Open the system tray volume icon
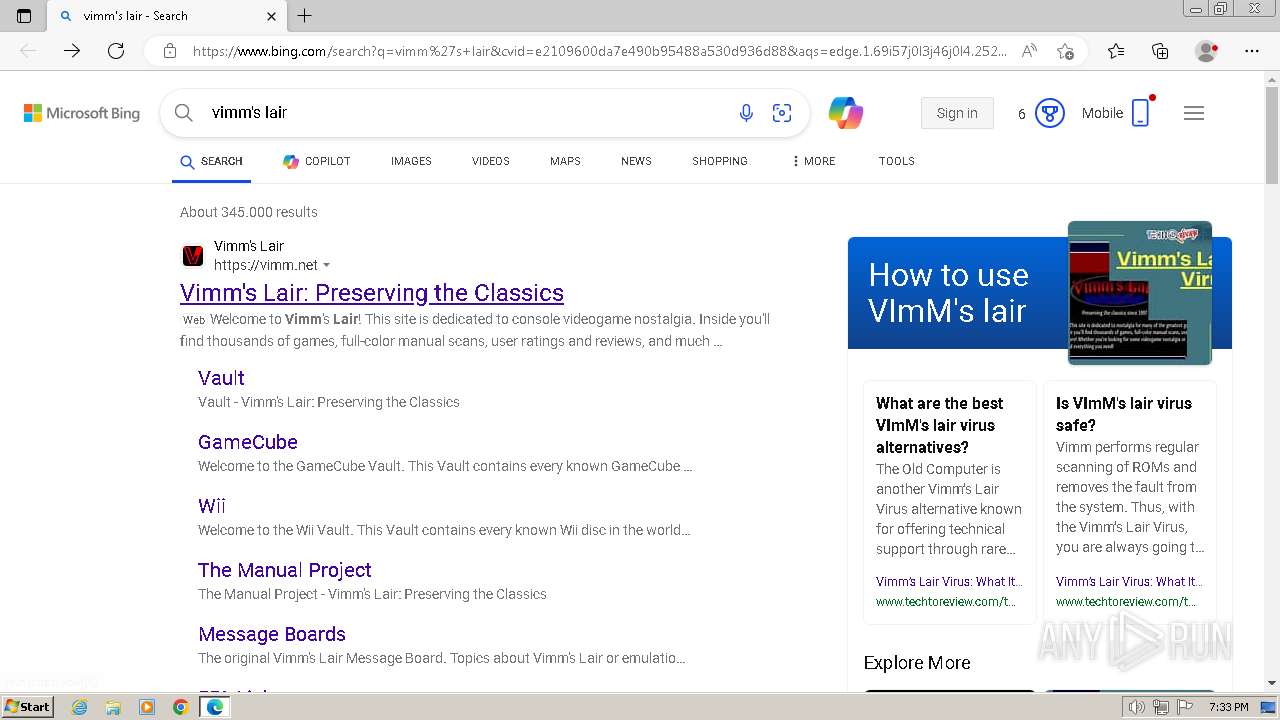Screen dimensions: 1280x720 click(1136, 707)
